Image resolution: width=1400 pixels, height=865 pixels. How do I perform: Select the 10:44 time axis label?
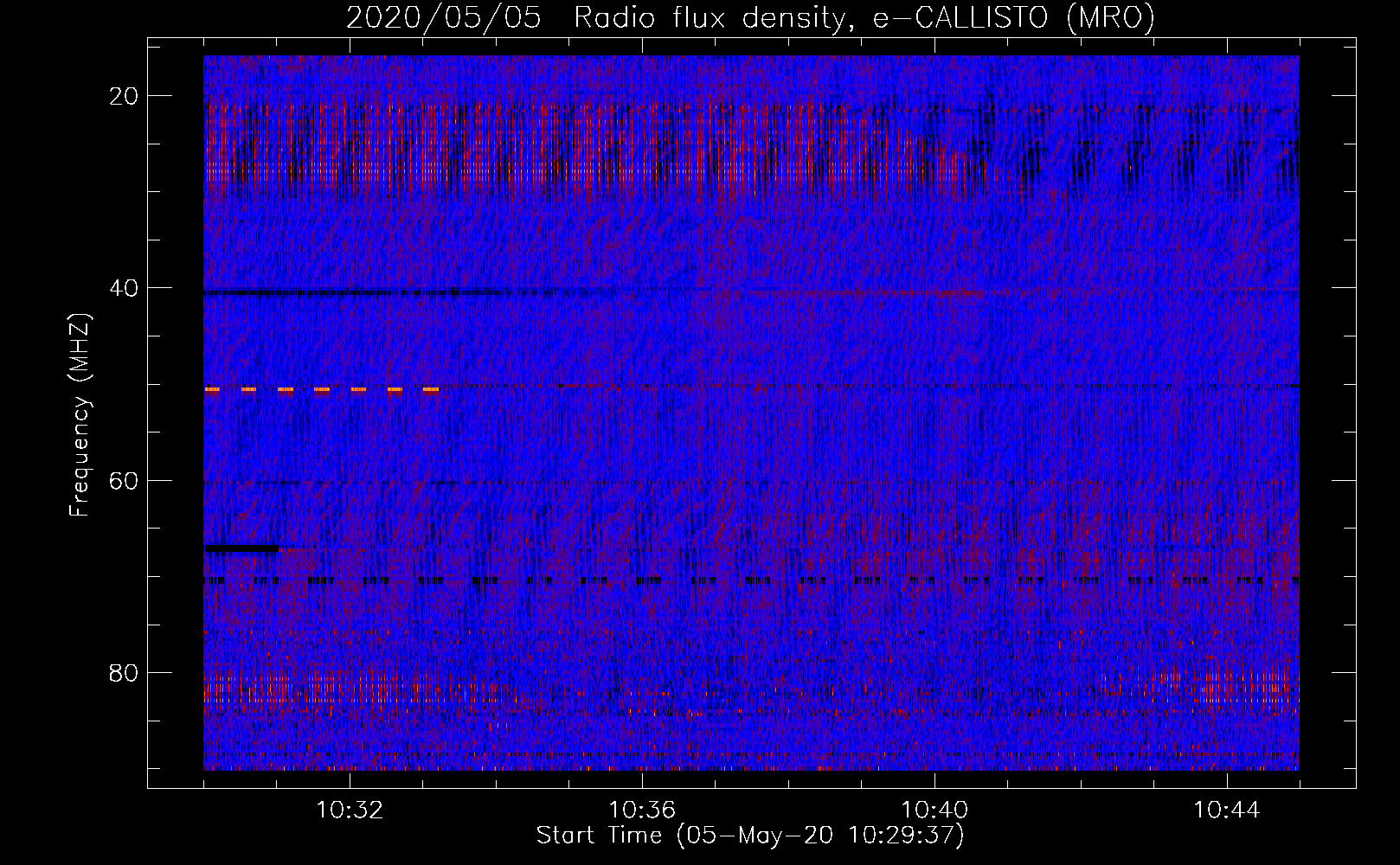click(1227, 811)
